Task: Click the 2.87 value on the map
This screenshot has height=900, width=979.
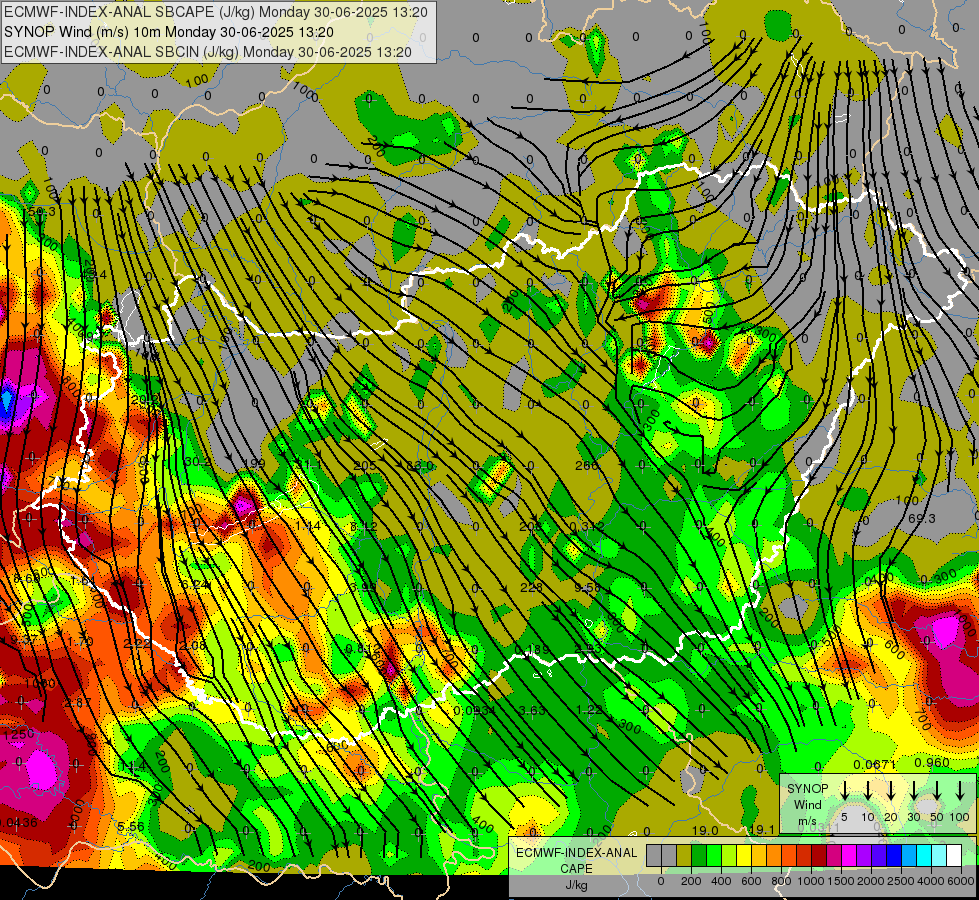Action: coord(78,703)
